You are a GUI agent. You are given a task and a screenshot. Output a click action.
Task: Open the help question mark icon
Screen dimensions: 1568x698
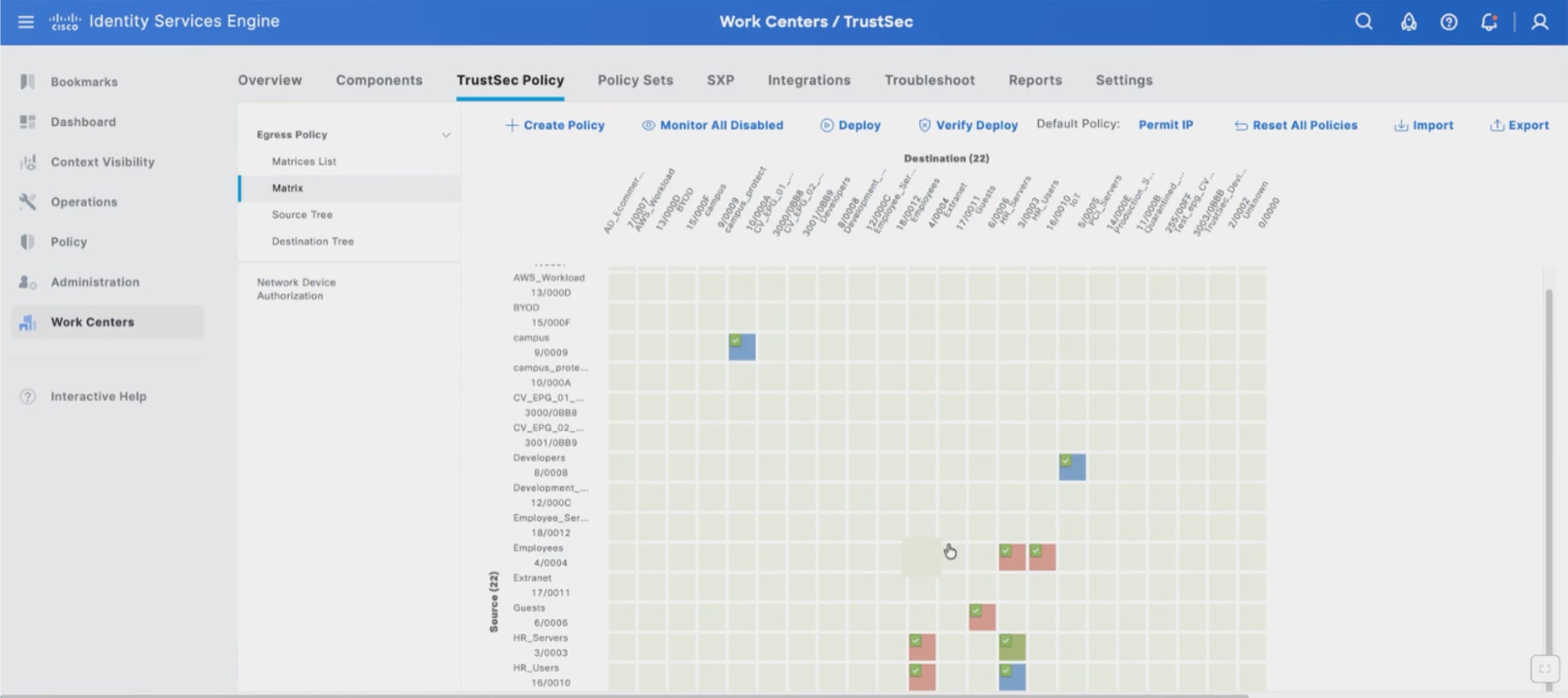tap(1449, 22)
